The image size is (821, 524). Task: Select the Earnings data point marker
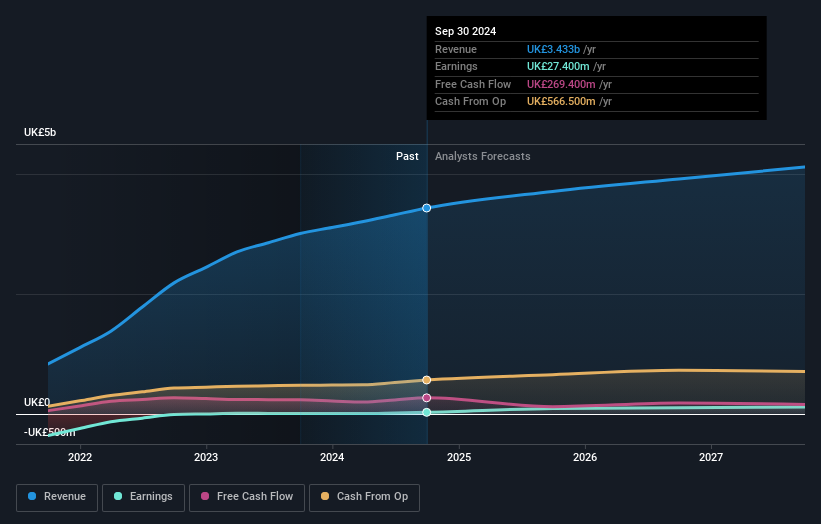[x=427, y=412]
